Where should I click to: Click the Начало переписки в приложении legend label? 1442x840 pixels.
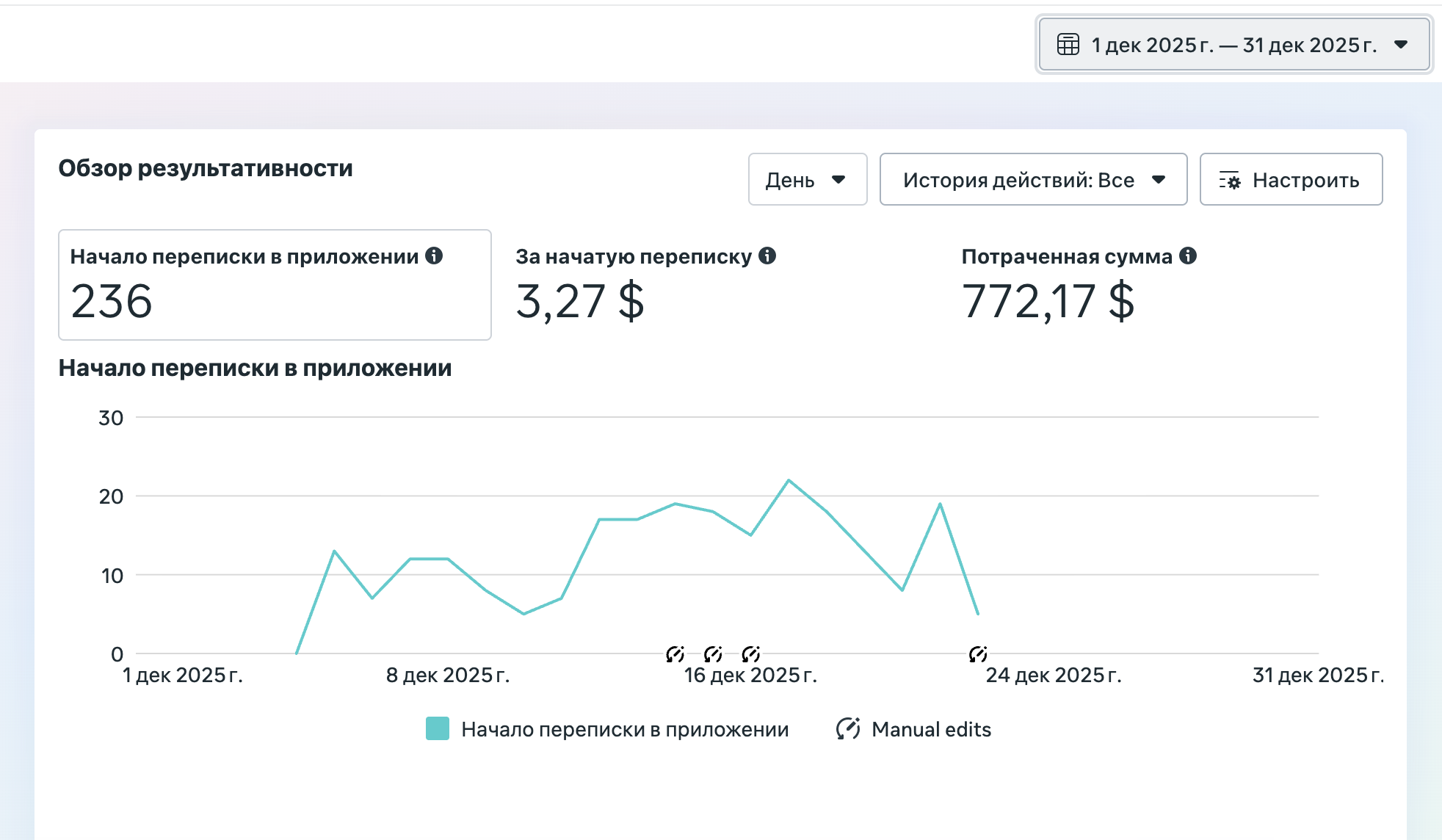click(625, 729)
